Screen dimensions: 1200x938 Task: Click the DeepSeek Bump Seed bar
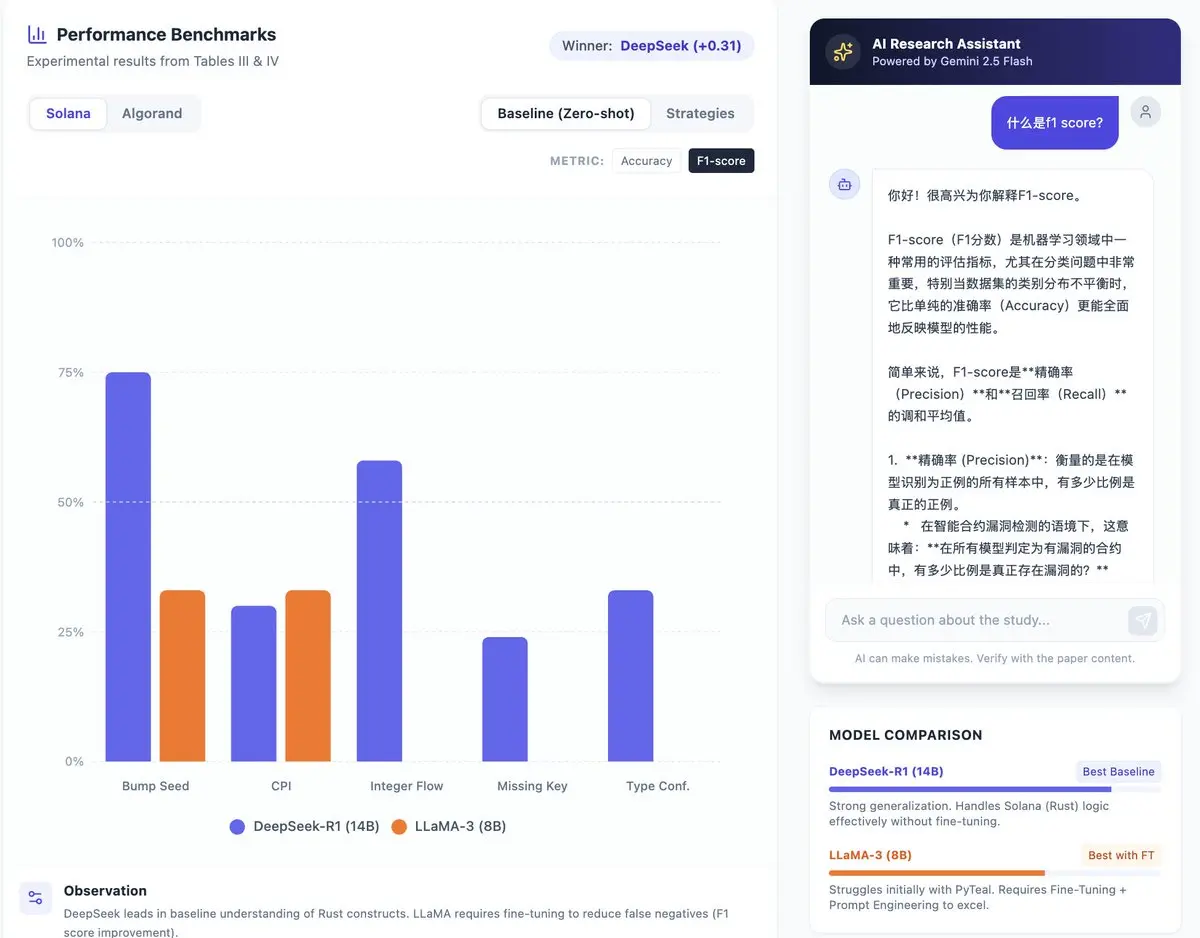(128, 567)
